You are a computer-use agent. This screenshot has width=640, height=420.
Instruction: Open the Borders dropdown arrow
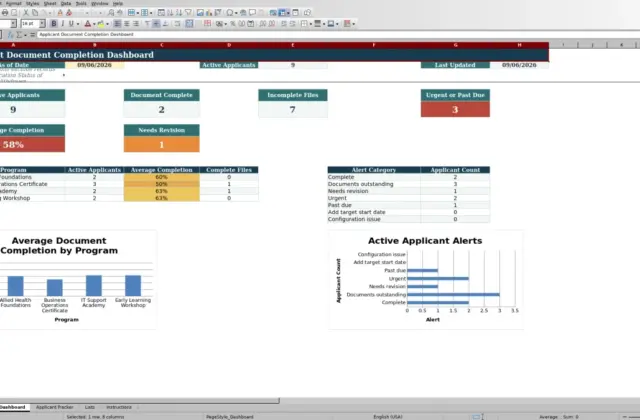(x=311, y=24)
